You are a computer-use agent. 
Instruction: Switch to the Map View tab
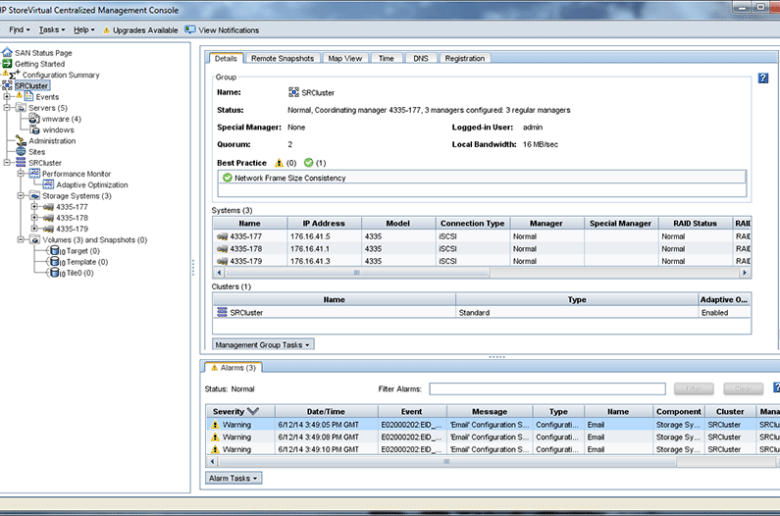click(345, 58)
